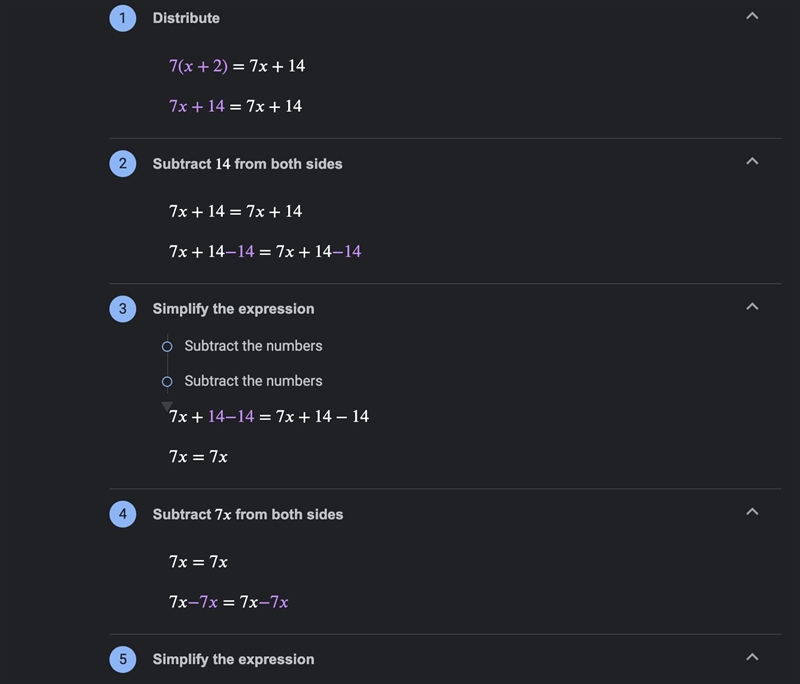Collapse the Distribute step chevron
Image resolution: width=800 pixels, height=684 pixels.
752,16
